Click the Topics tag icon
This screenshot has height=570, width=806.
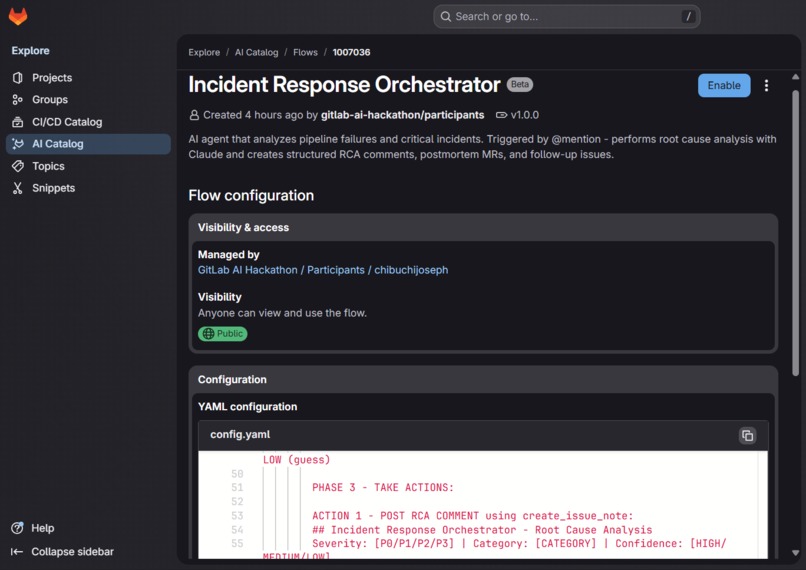point(17,166)
